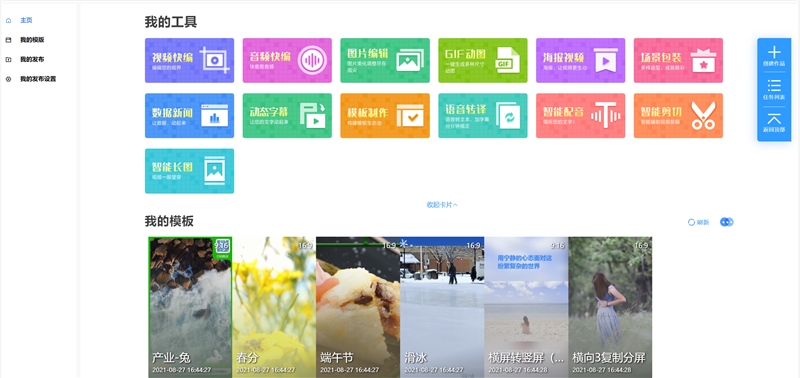800x378 pixels.
Task: Toggle the template view switch beside 刷新
Action: coord(727,222)
